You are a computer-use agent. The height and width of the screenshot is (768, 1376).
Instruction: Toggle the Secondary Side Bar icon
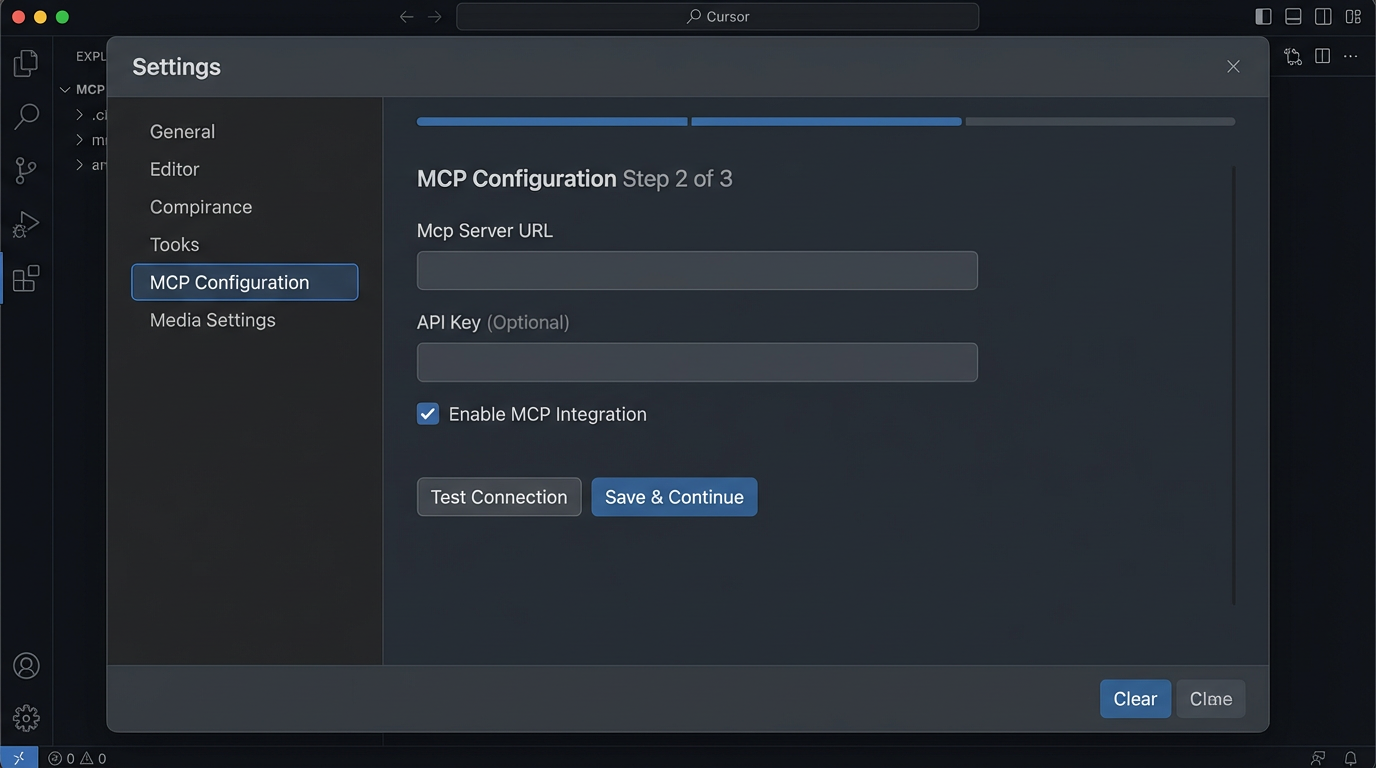point(1322,16)
